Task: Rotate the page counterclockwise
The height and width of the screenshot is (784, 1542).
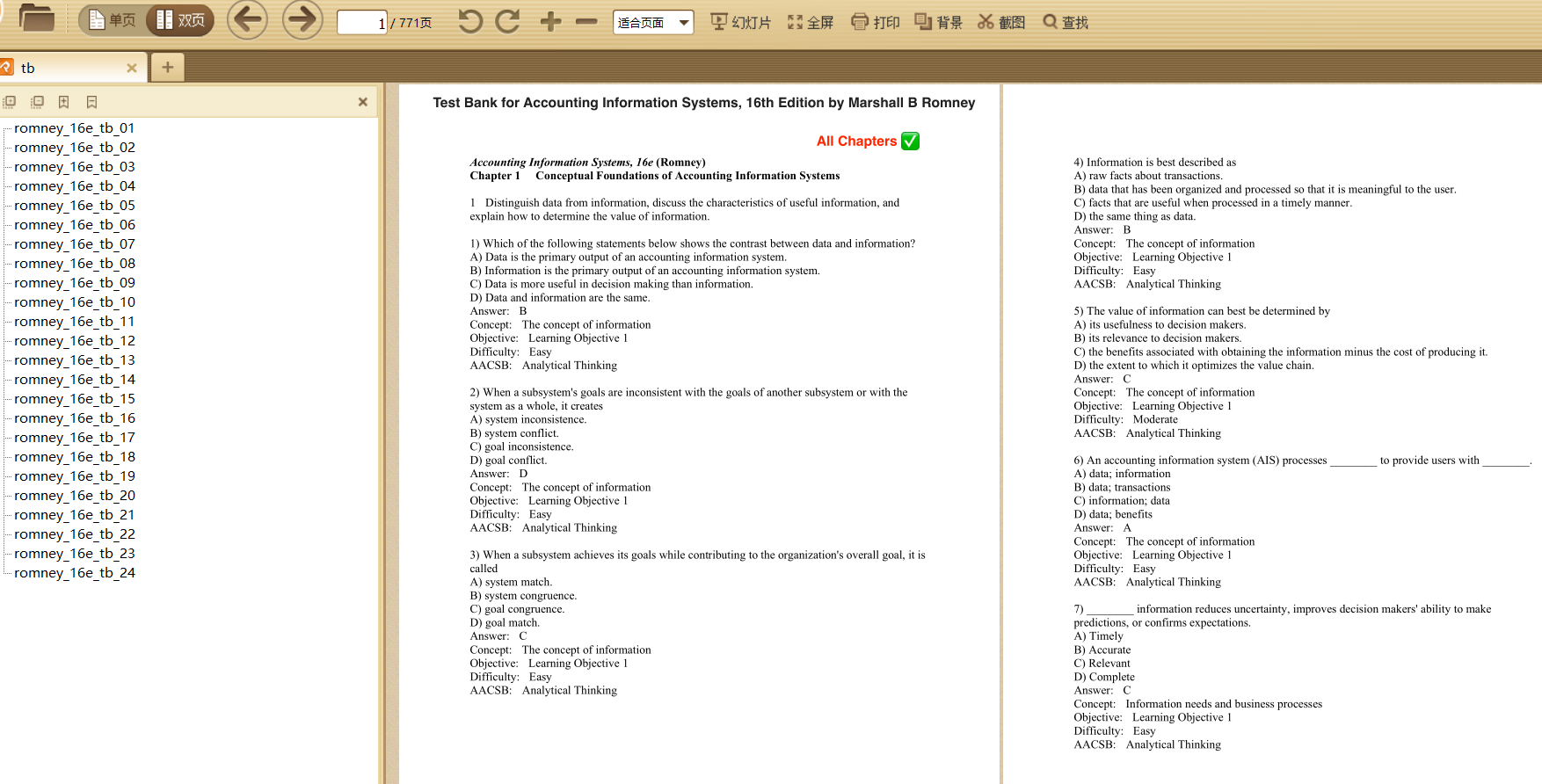Action: point(470,21)
